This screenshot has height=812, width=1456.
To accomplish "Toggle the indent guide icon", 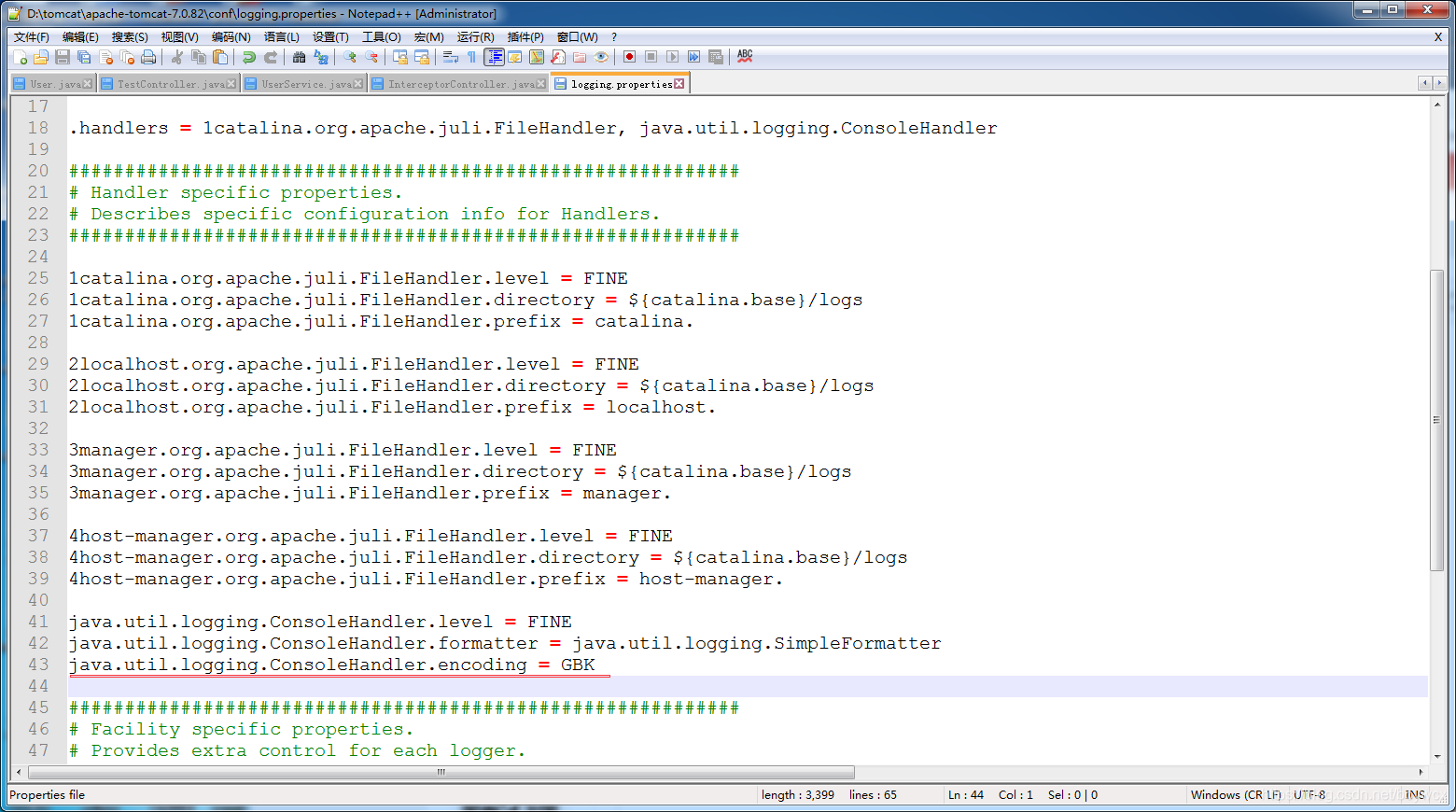I will [494, 57].
